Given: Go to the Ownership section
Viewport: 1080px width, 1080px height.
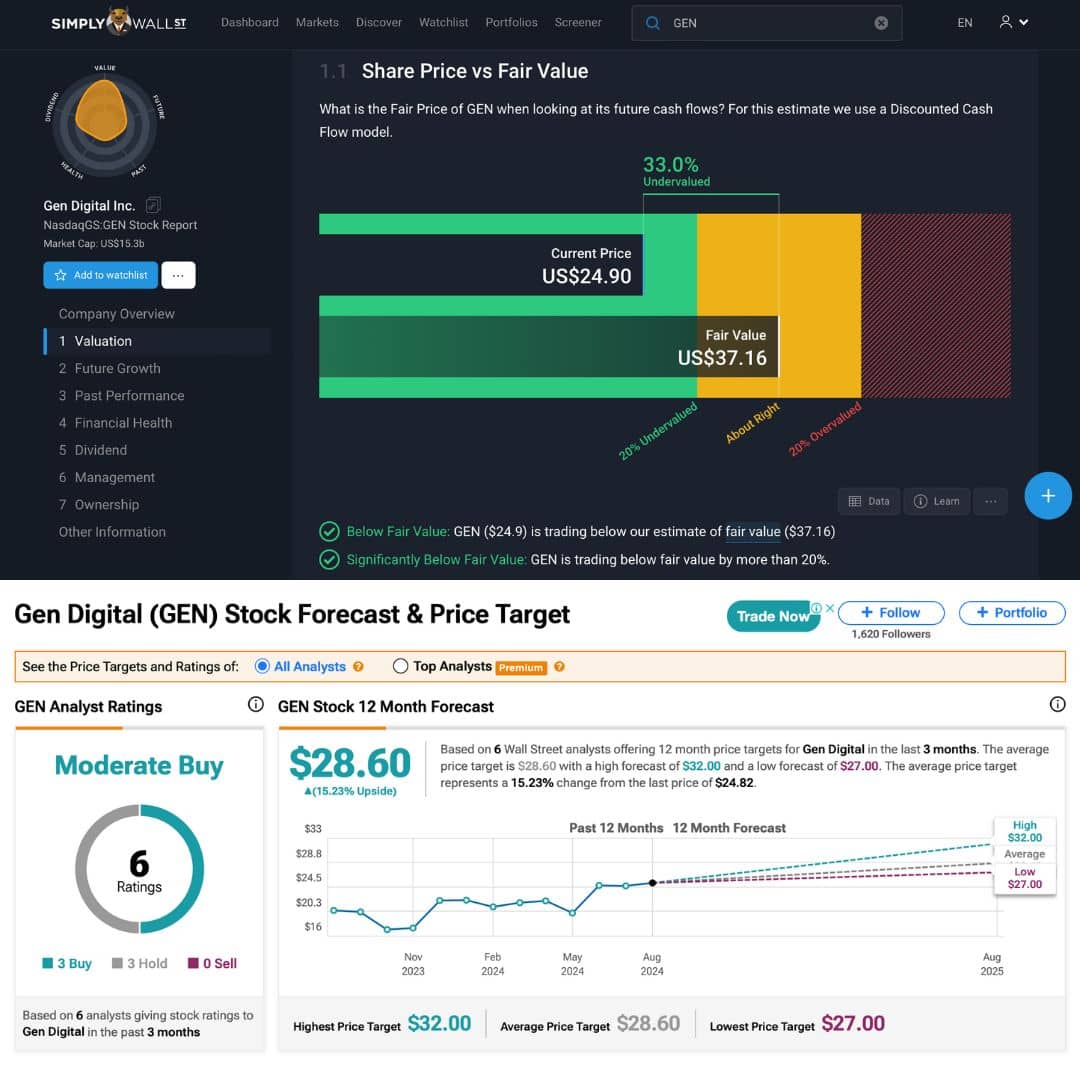Looking at the screenshot, I should pyautogui.click(x=98, y=505).
